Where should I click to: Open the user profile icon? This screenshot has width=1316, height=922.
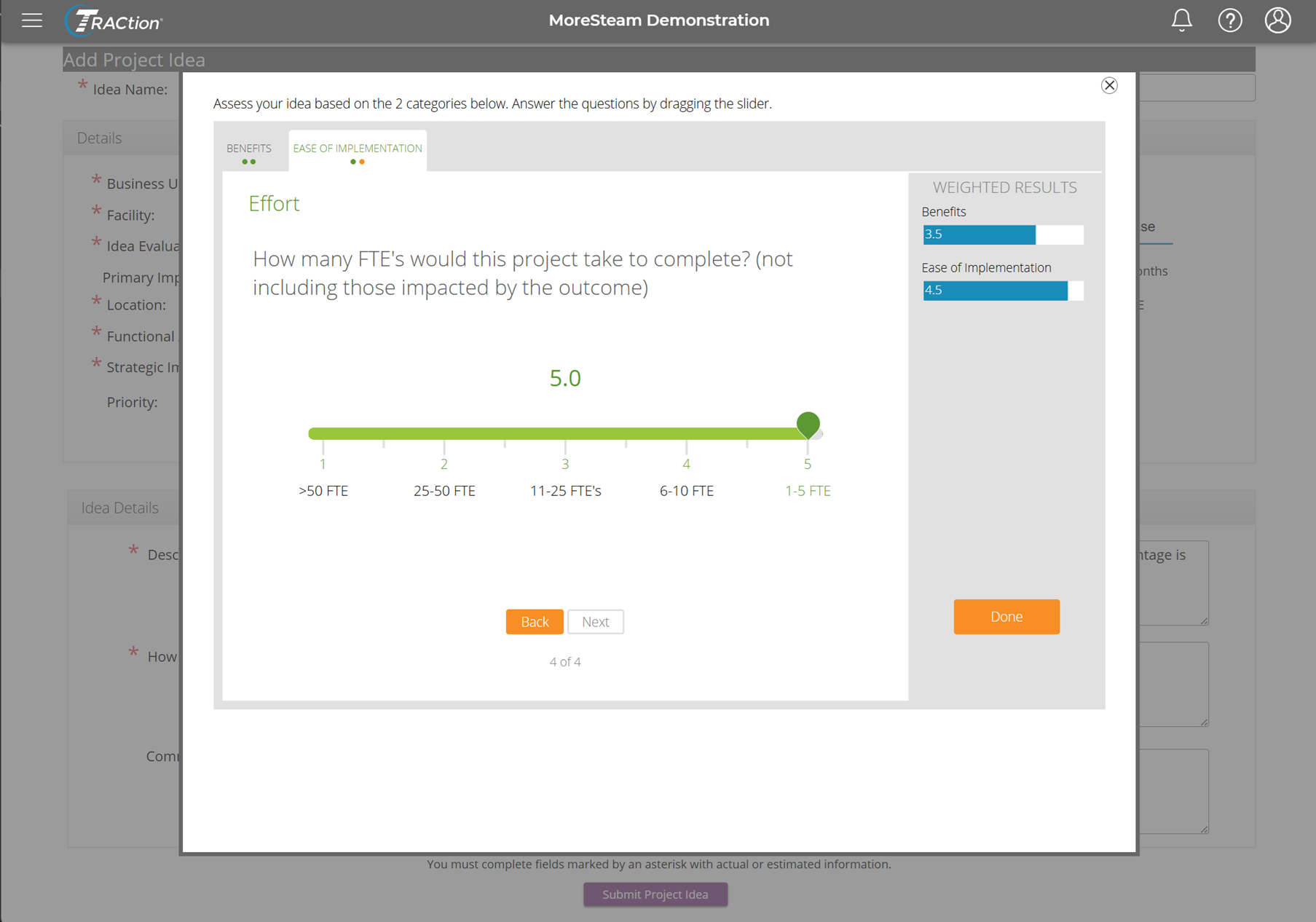click(x=1277, y=20)
